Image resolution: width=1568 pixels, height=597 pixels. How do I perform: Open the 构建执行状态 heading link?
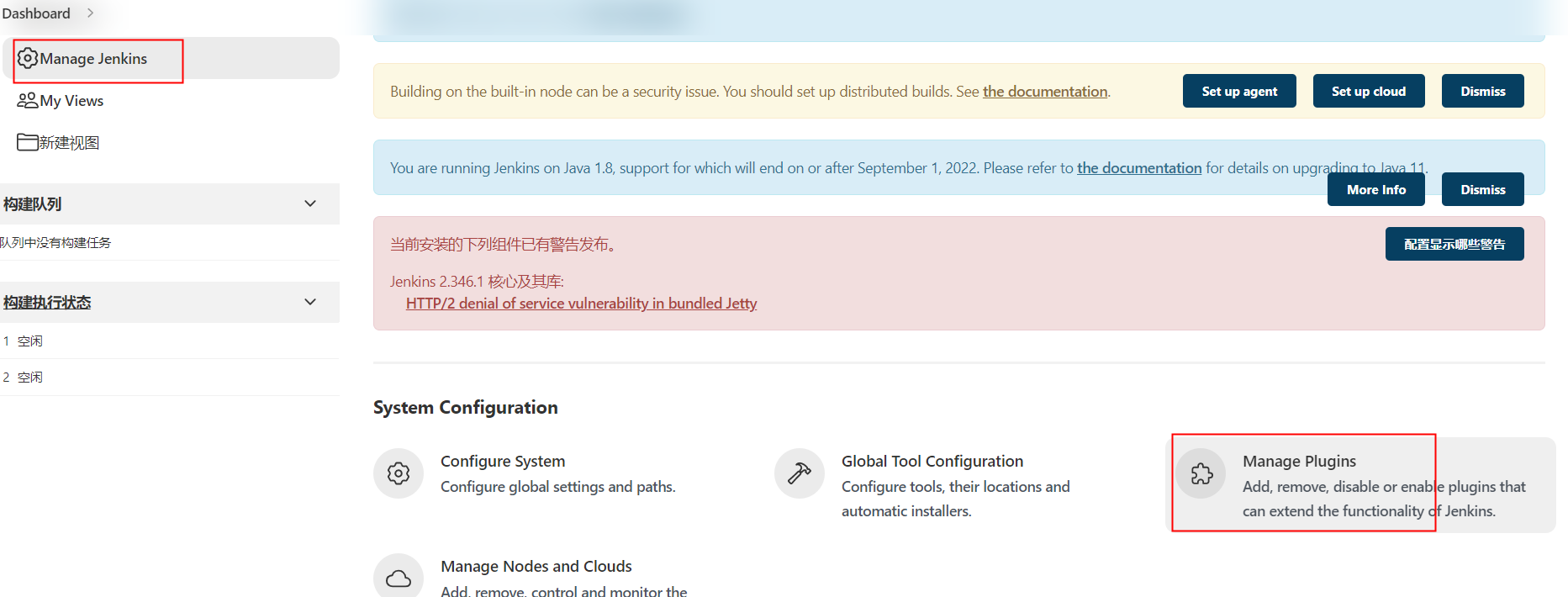(47, 302)
